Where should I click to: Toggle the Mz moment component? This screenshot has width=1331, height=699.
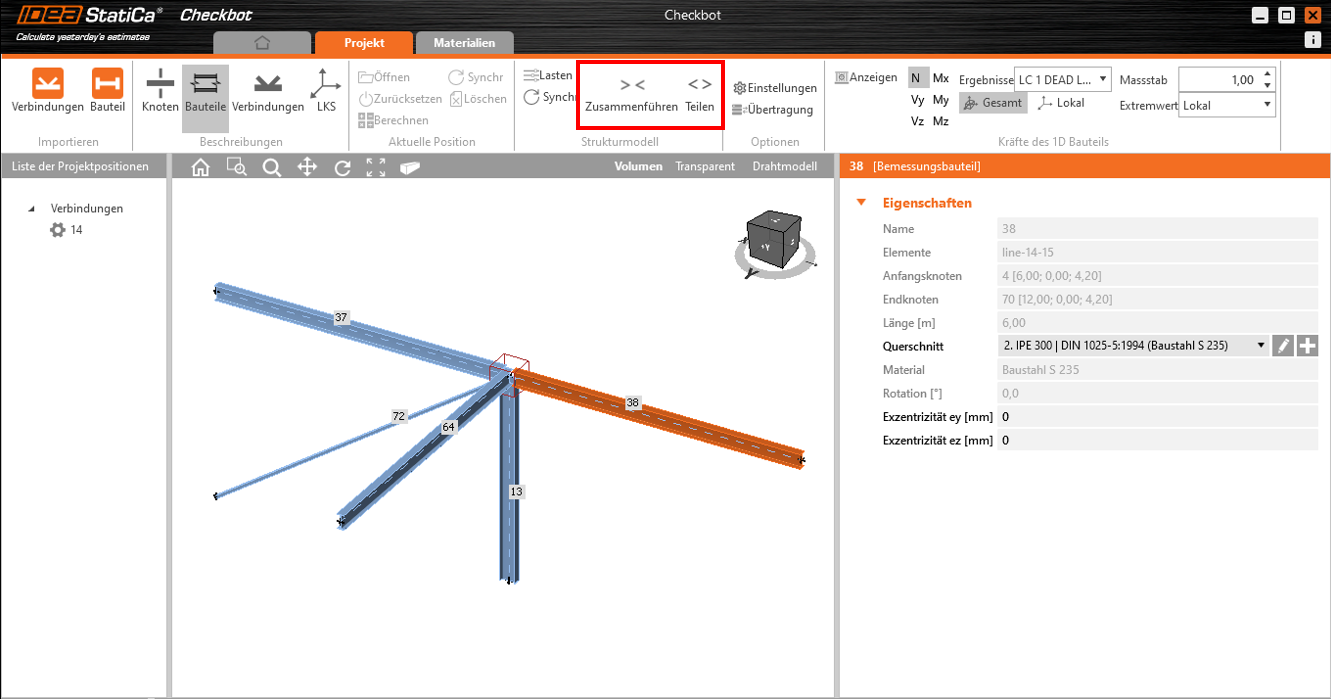(x=941, y=121)
